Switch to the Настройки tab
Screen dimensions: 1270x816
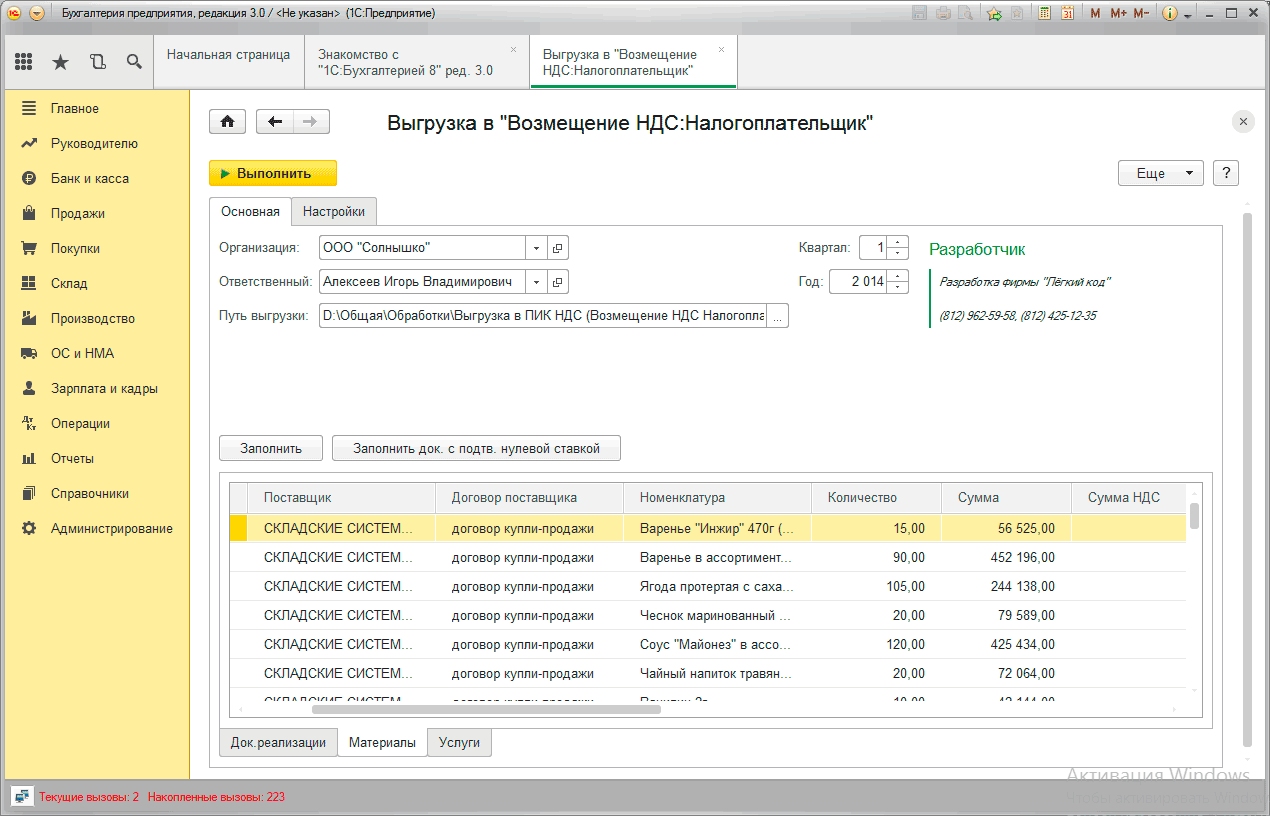point(334,212)
